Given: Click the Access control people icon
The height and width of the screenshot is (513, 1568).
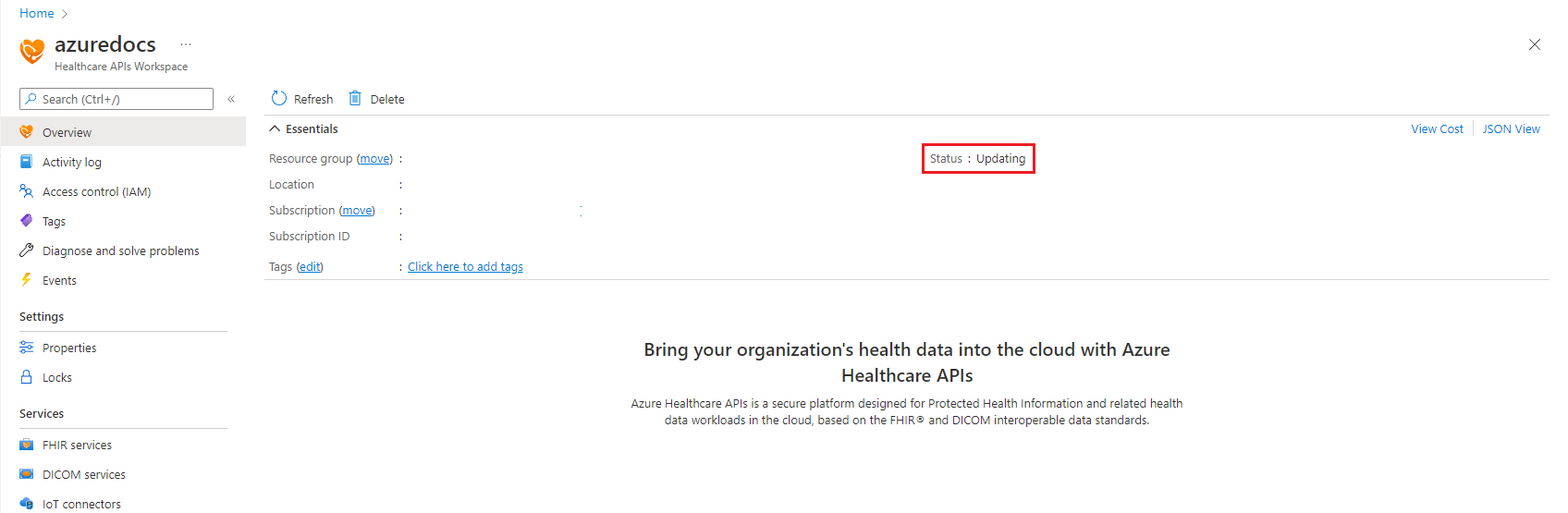Looking at the screenshot, I should click(x=26, y=191).
